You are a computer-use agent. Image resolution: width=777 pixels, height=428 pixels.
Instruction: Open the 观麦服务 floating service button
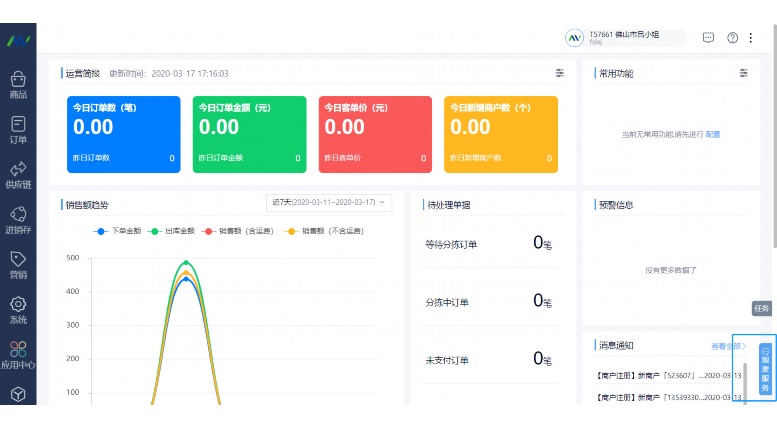[765, 371]
